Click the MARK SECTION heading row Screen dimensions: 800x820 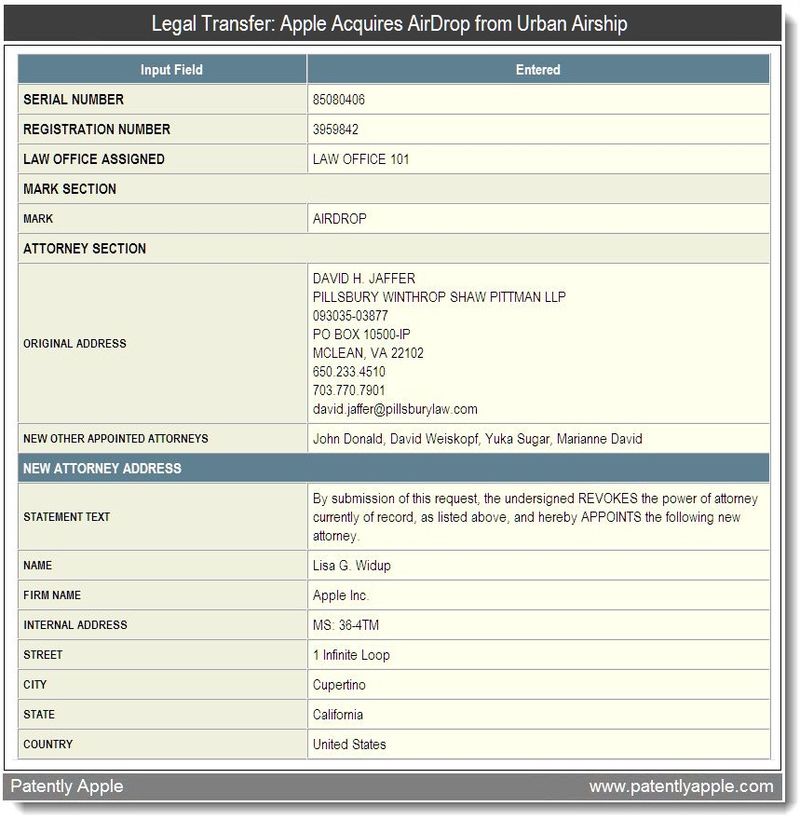coord(70,189)
